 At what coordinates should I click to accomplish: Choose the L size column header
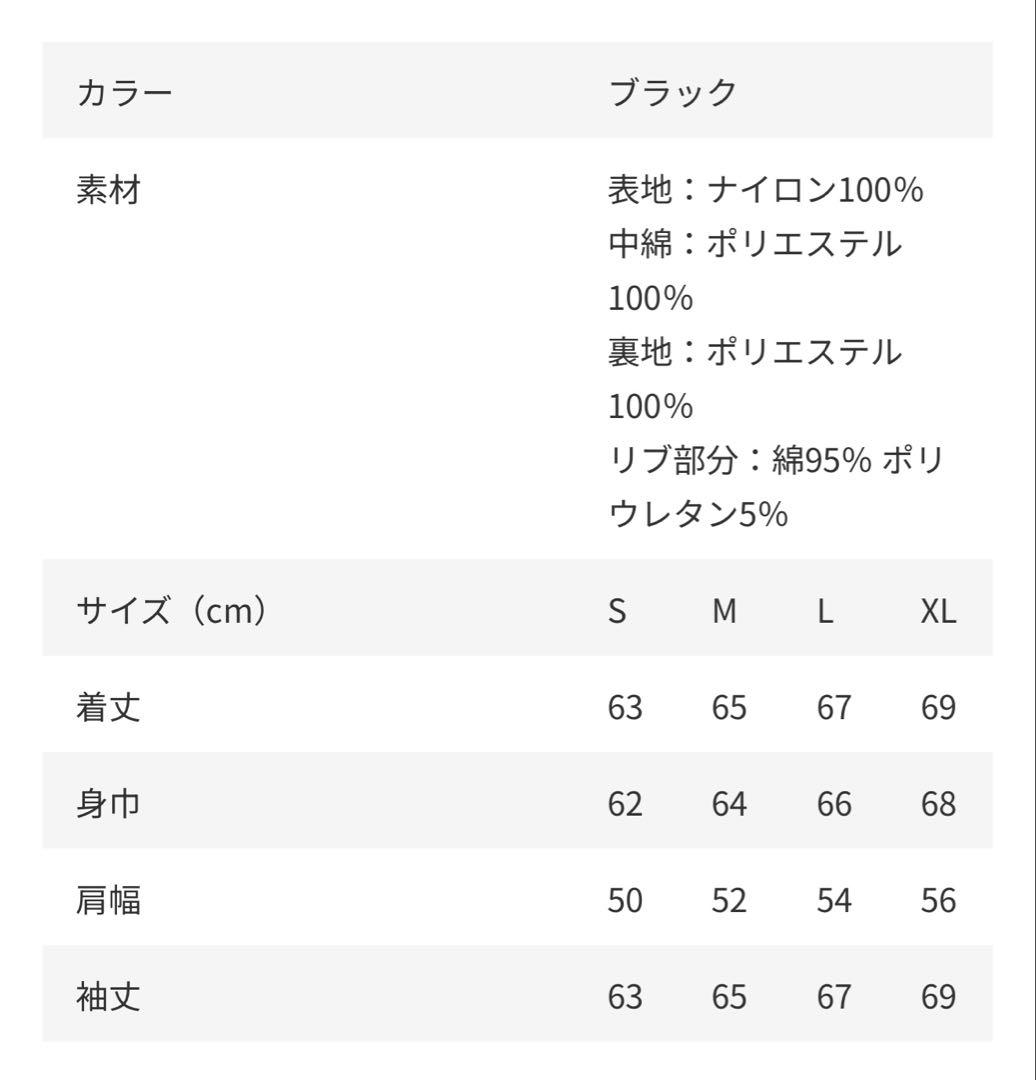825,610
